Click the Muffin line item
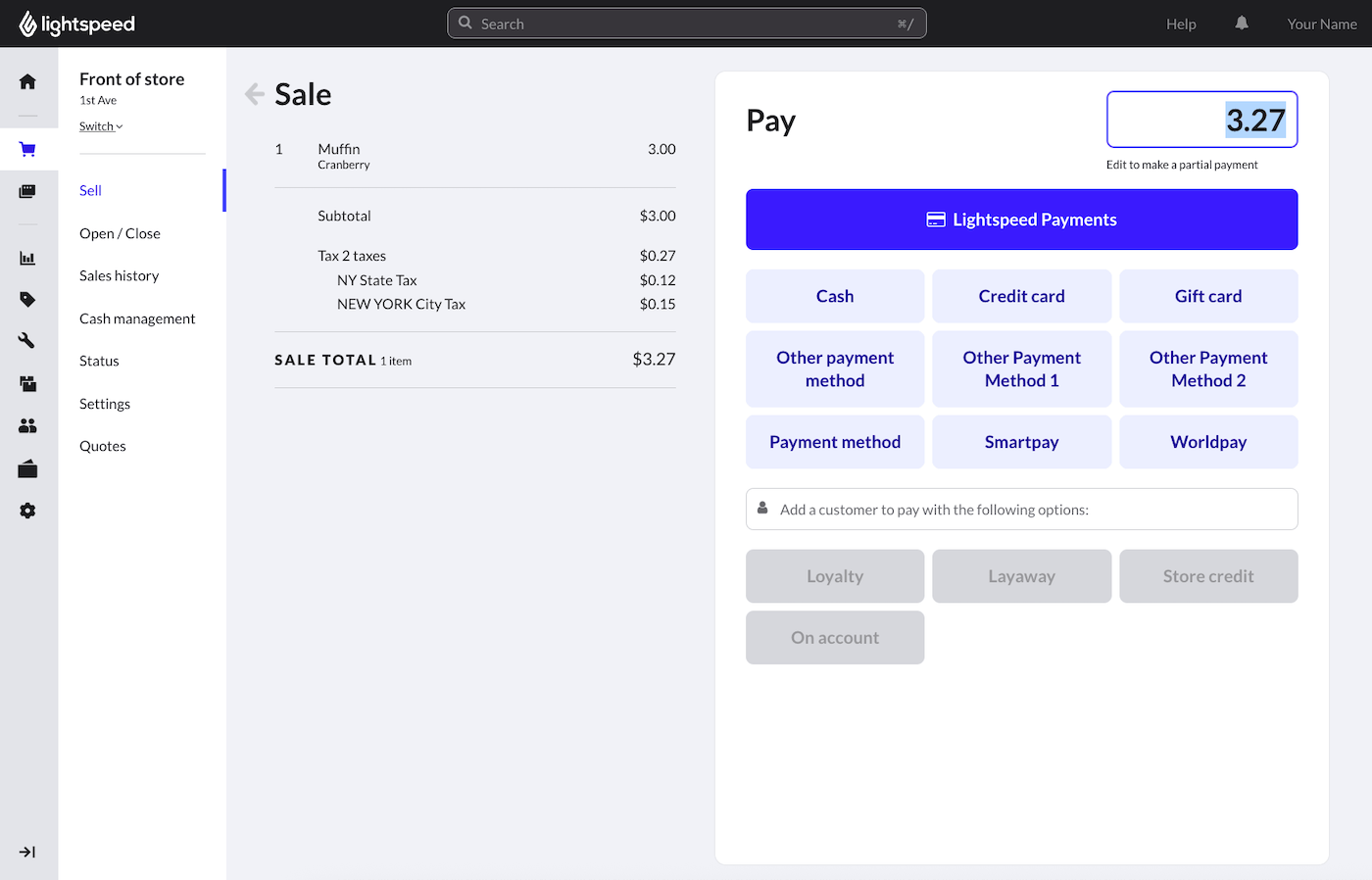 coord(475,156)
